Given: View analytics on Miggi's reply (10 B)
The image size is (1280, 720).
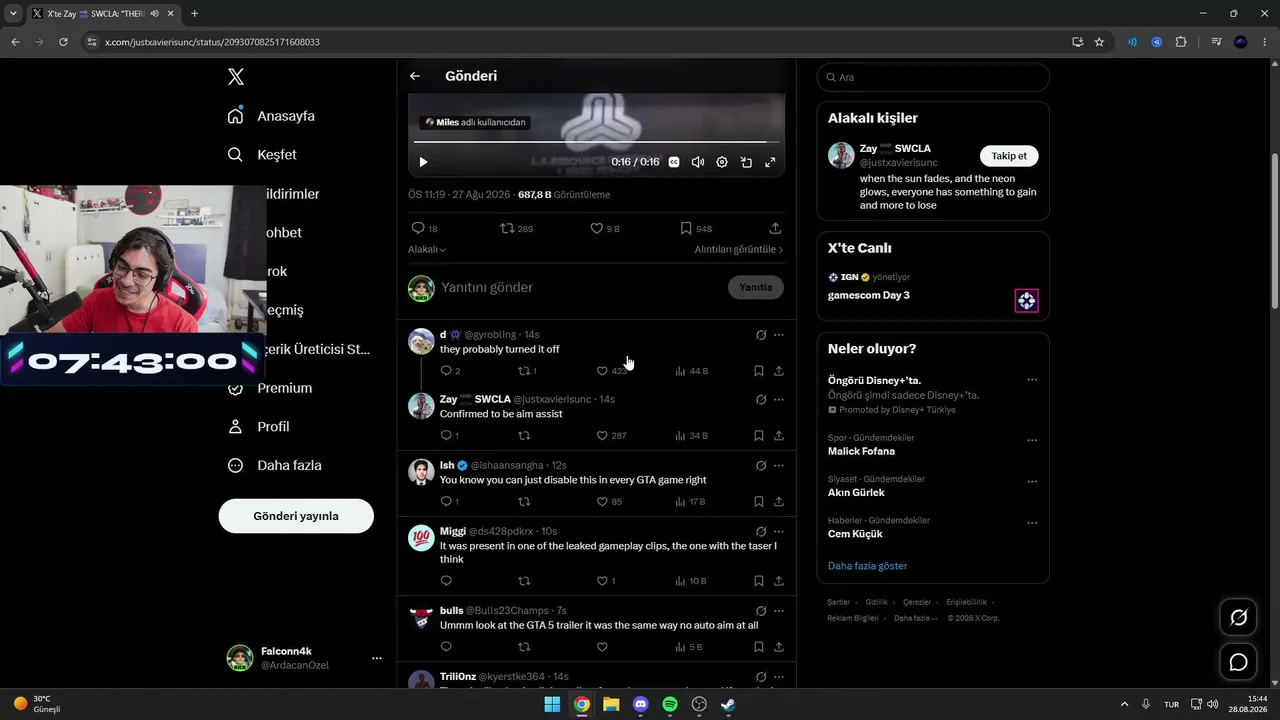Looking at the screenshot, I should [691, 581].
